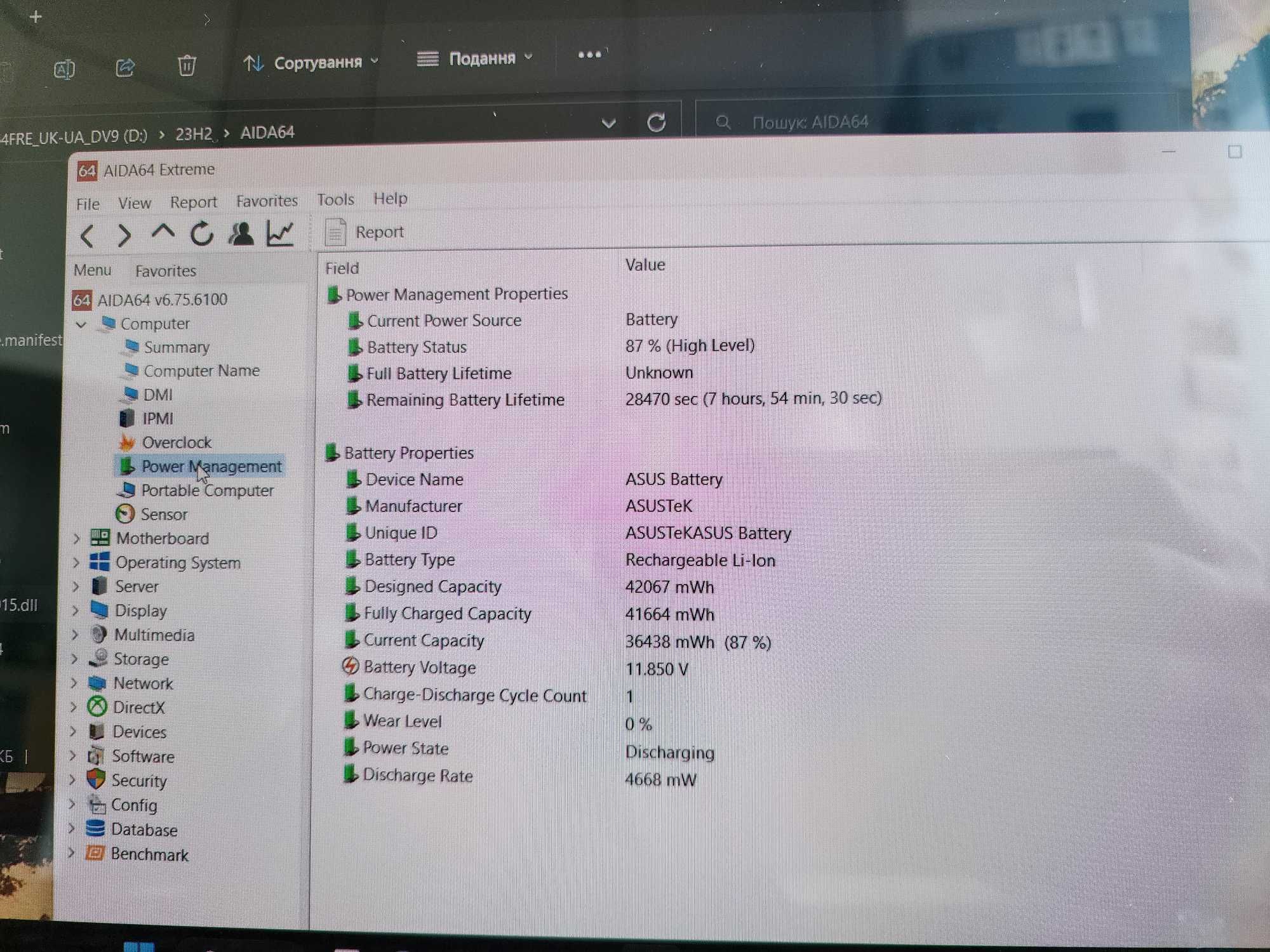
Task: Expand the DirectX node
Action: point(73,708)
